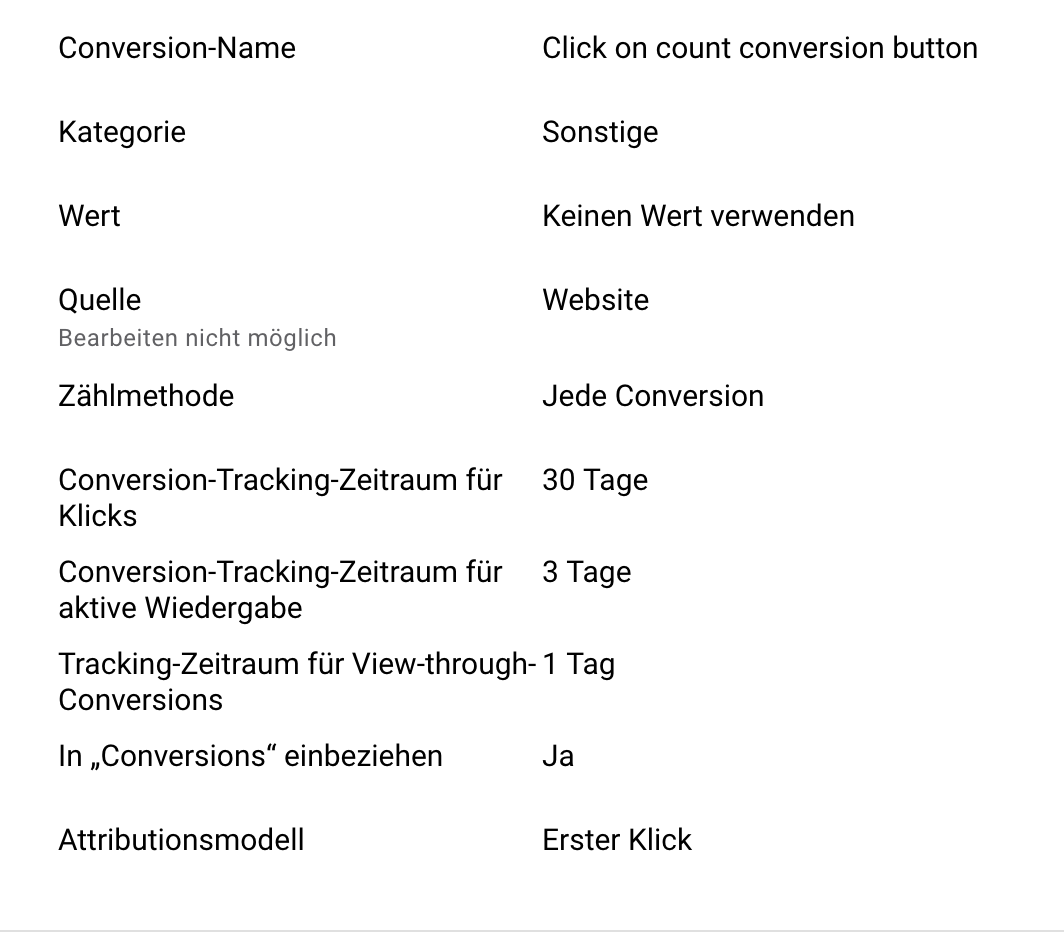The width and height of the screenshot is (1064, 938).
Task: Select the Website source value
Action: pos(595,300)
